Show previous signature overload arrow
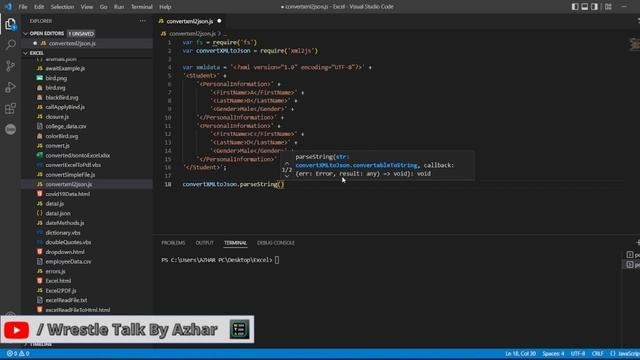This screenshot has width=640, height=360. [x=287, y=163]
